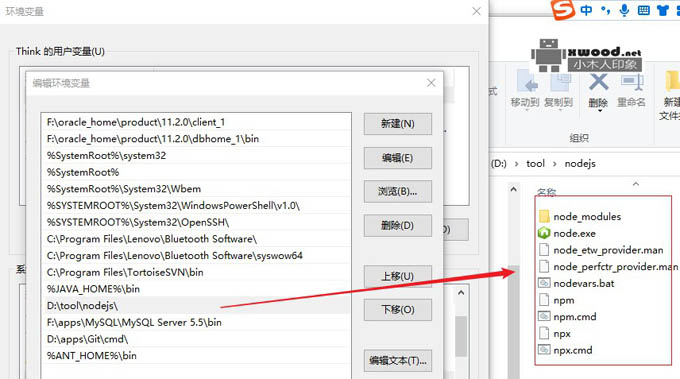Click the tool breadcrumb in Explorer address bar
The height and width of the screenshot is (379, 680).
tap(536, 163)
